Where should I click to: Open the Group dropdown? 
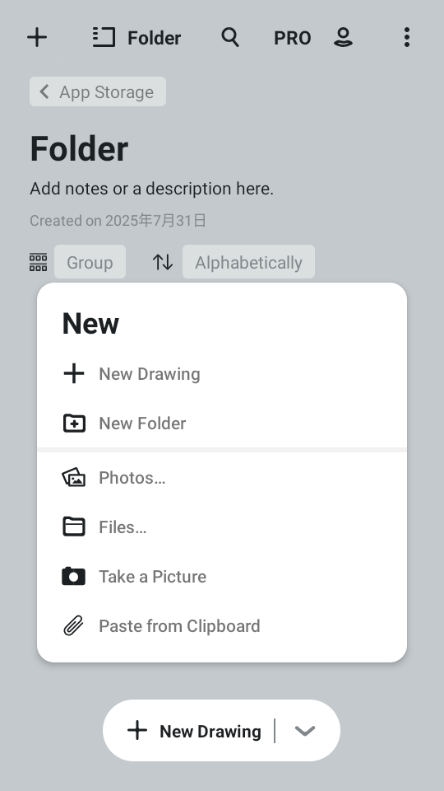pyautogui.click(x=90, y=262)
